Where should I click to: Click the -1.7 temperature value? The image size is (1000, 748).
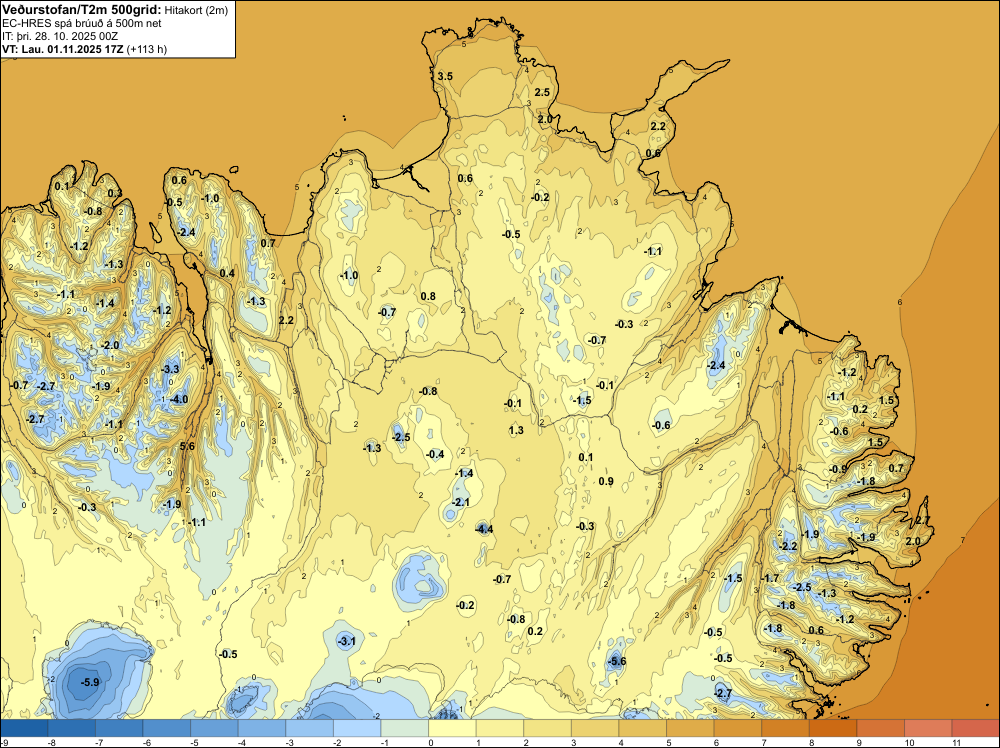tap(770, 578)
